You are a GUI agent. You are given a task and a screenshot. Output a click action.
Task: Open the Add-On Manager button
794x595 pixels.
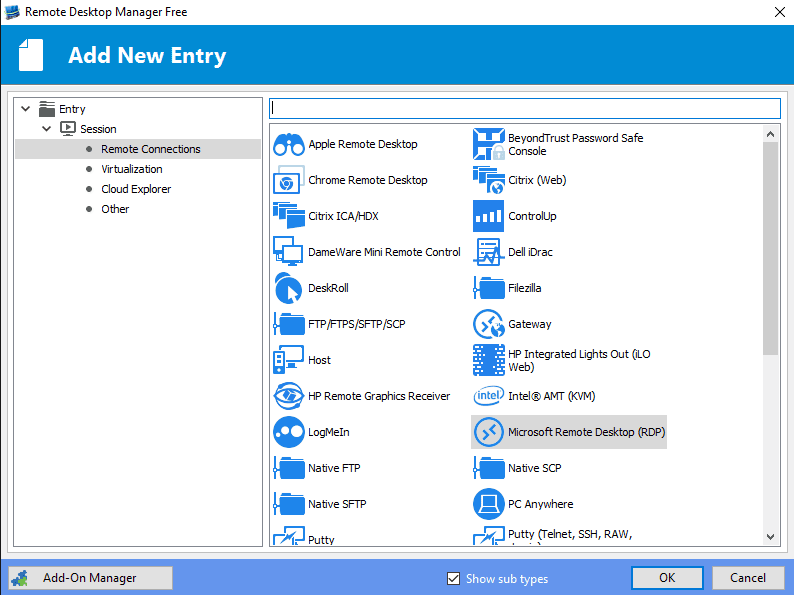tap(90, 578)
